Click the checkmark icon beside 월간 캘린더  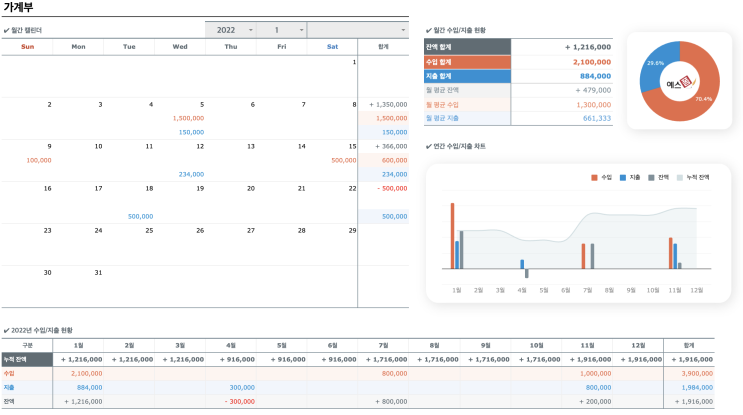pyautogui.click(x=6, y=31)
